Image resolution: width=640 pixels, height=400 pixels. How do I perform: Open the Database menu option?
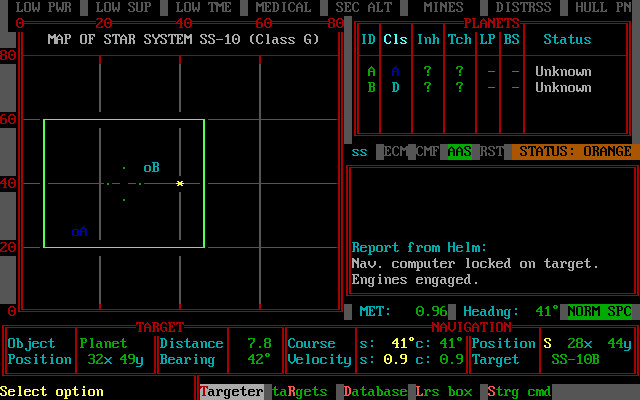375,391
